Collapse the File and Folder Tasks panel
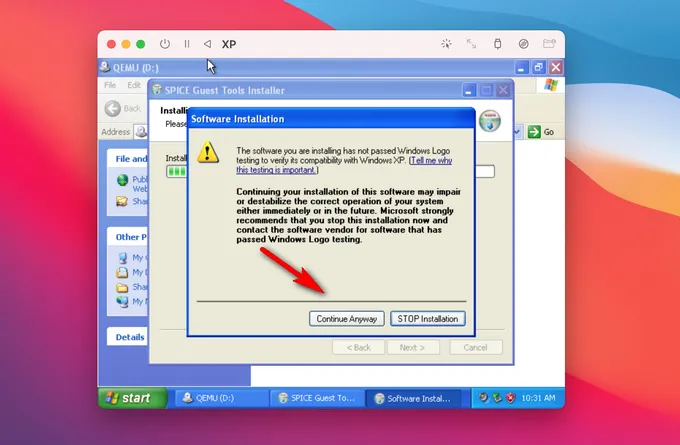This screenshot has height=445, width=680. click(x=128, y=159)
